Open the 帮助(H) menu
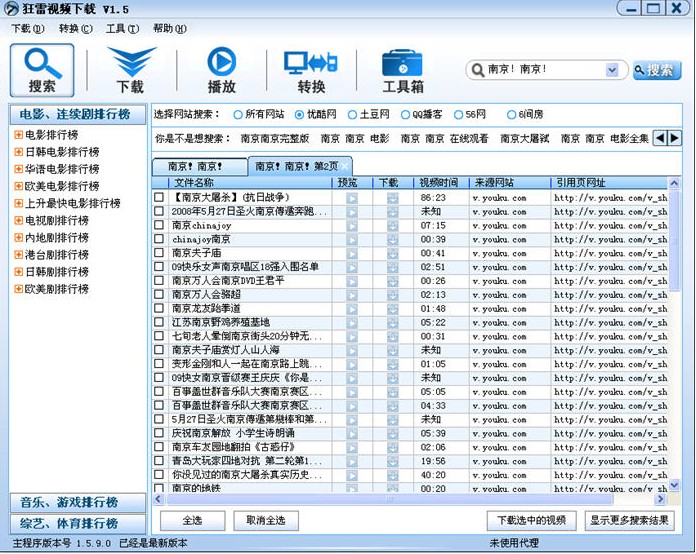The image size is (696, 554). (x=170, y=29)
